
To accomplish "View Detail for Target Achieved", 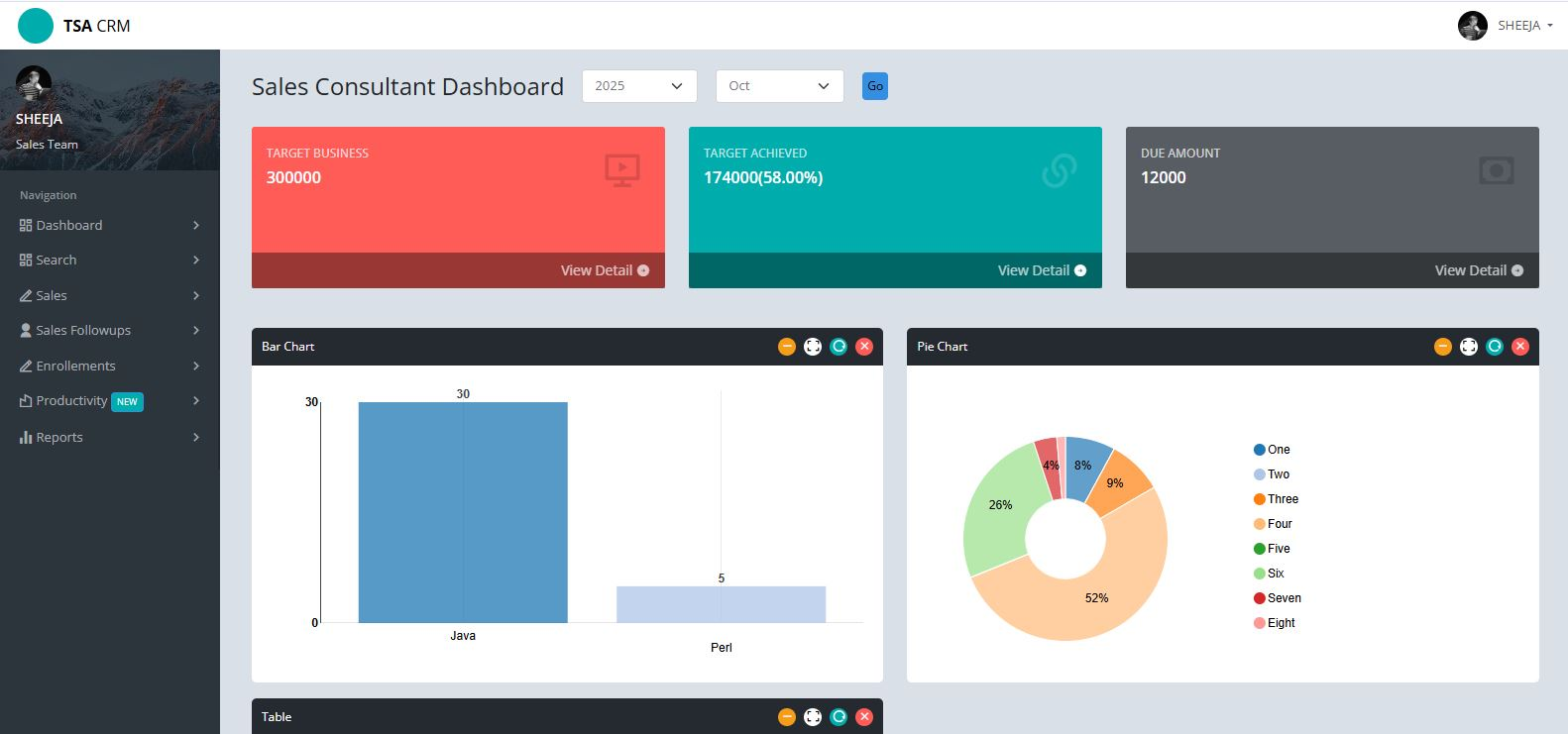I will (x=1041, y=270).
